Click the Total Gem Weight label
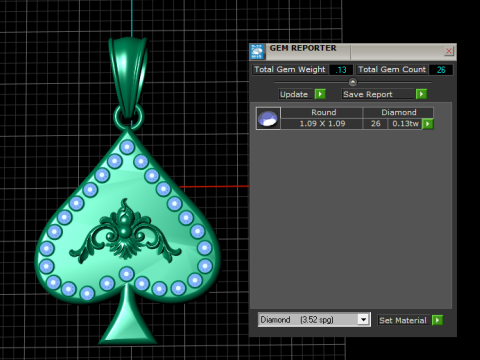 click(x=290, y=69)
